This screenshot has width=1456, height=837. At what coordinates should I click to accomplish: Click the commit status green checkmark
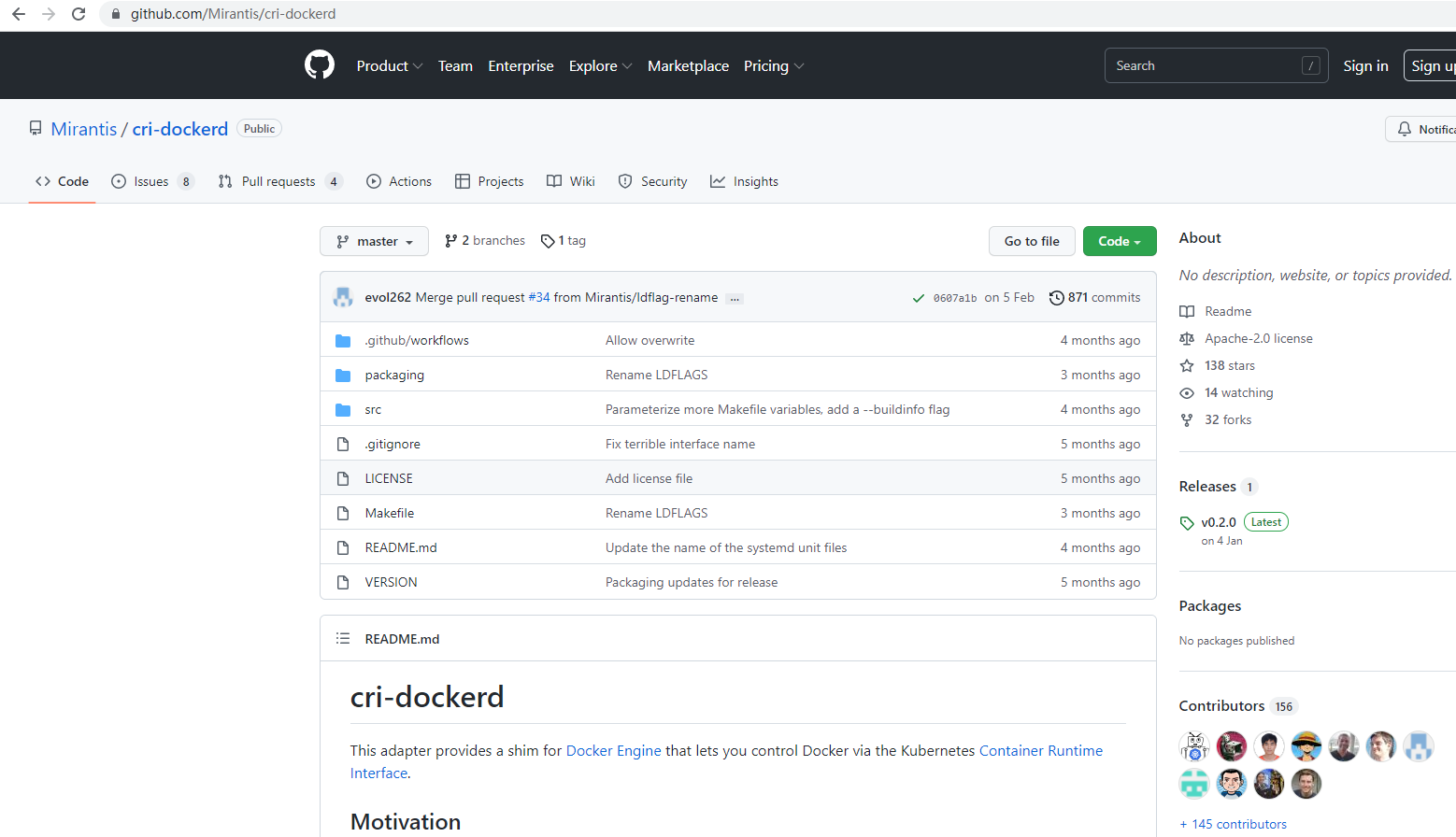[919, 298]
